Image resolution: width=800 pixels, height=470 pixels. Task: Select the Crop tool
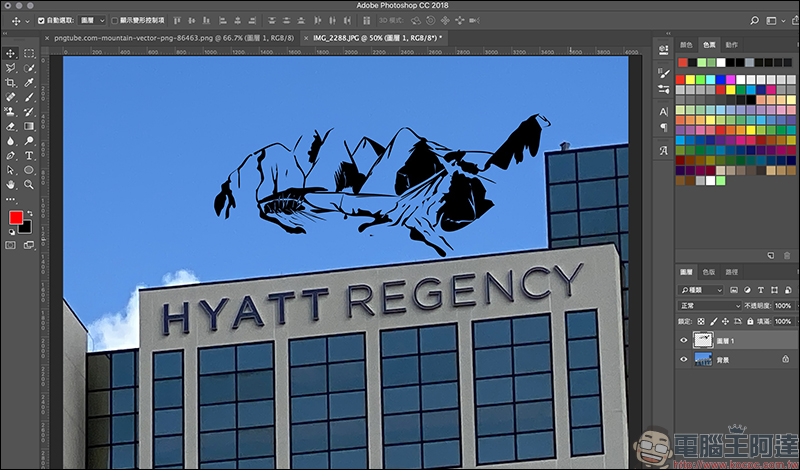point(10,82)
